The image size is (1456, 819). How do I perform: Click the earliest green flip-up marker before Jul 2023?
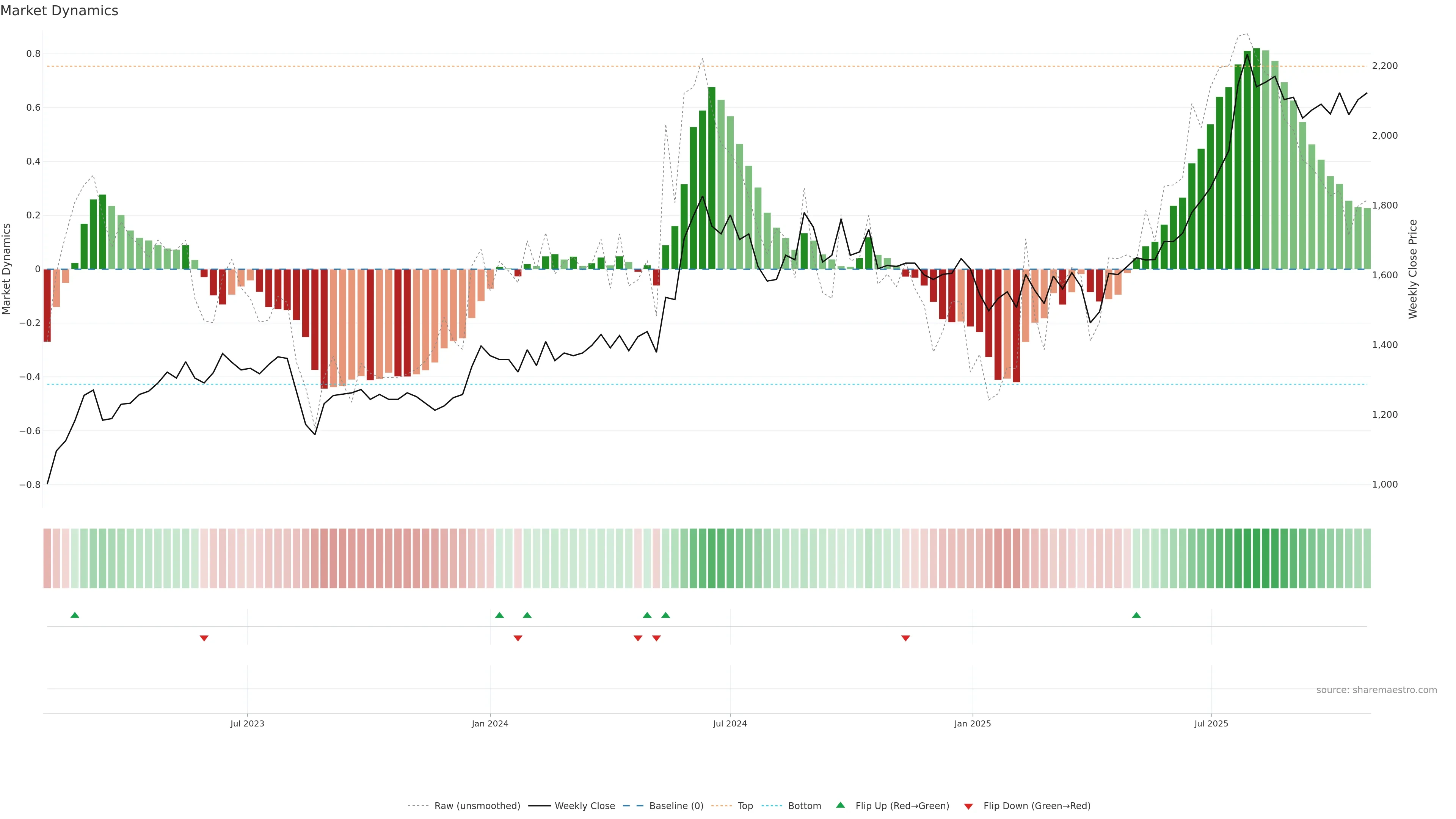pyautogui.click(x=75, y=615)
